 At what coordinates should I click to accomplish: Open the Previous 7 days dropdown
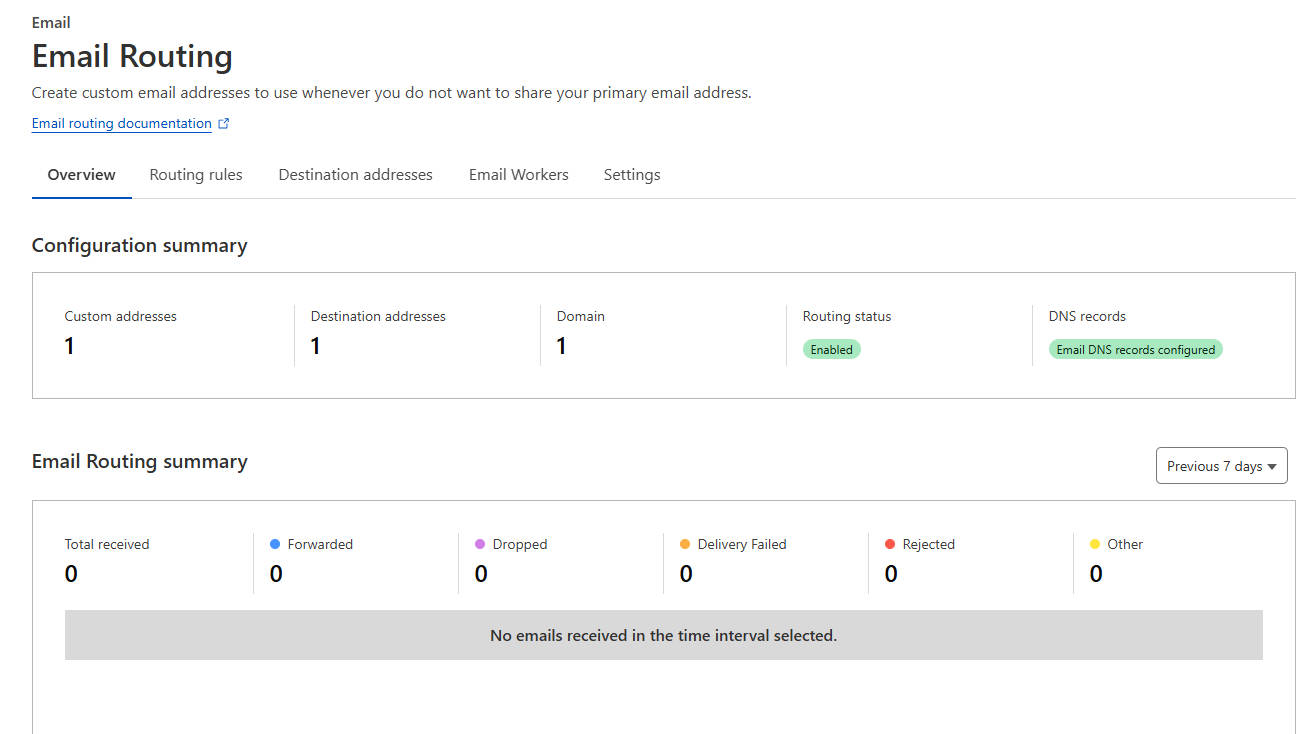tap(1221, 466)
